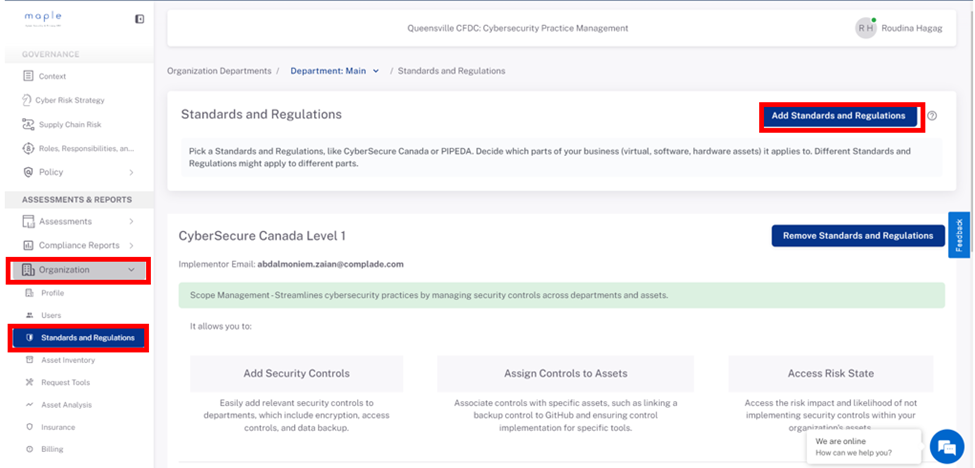Click the Organization building icon
Viewport: 975px width, 468px height.
pos(28,270)
